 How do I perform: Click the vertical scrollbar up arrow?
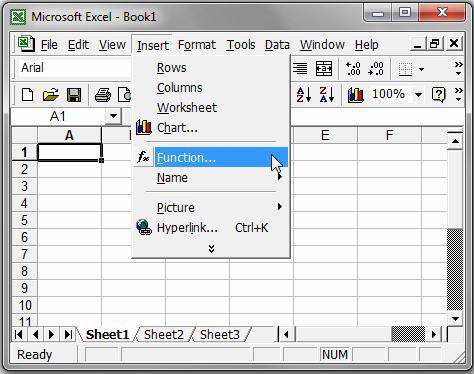(x=455, y=141)
